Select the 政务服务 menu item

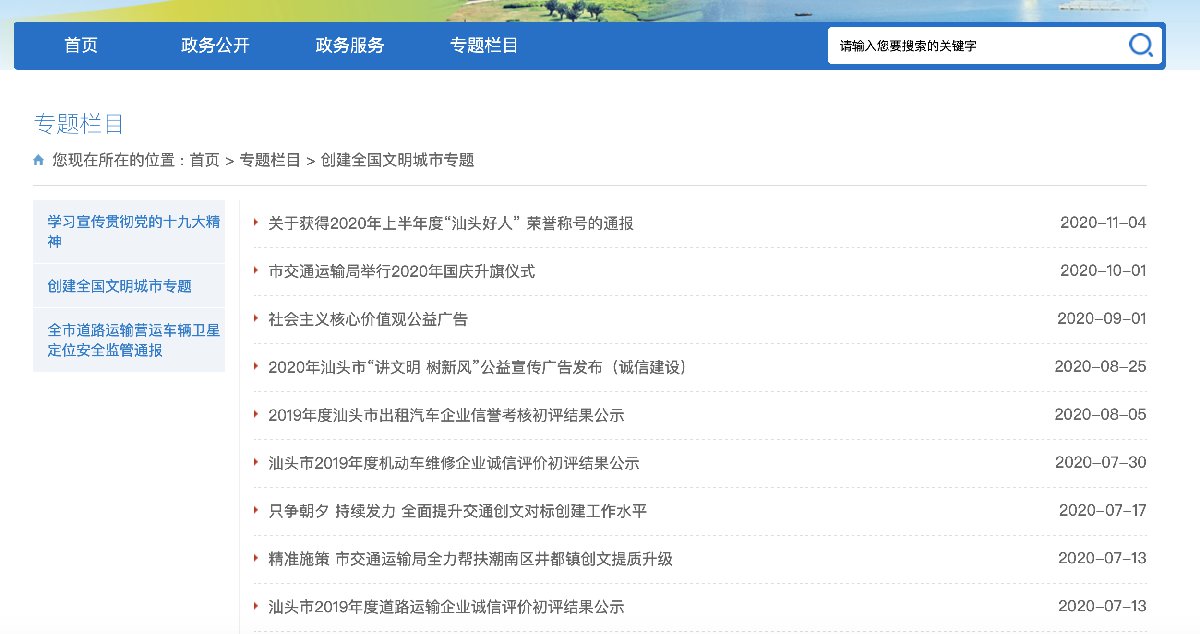[350, 46]
